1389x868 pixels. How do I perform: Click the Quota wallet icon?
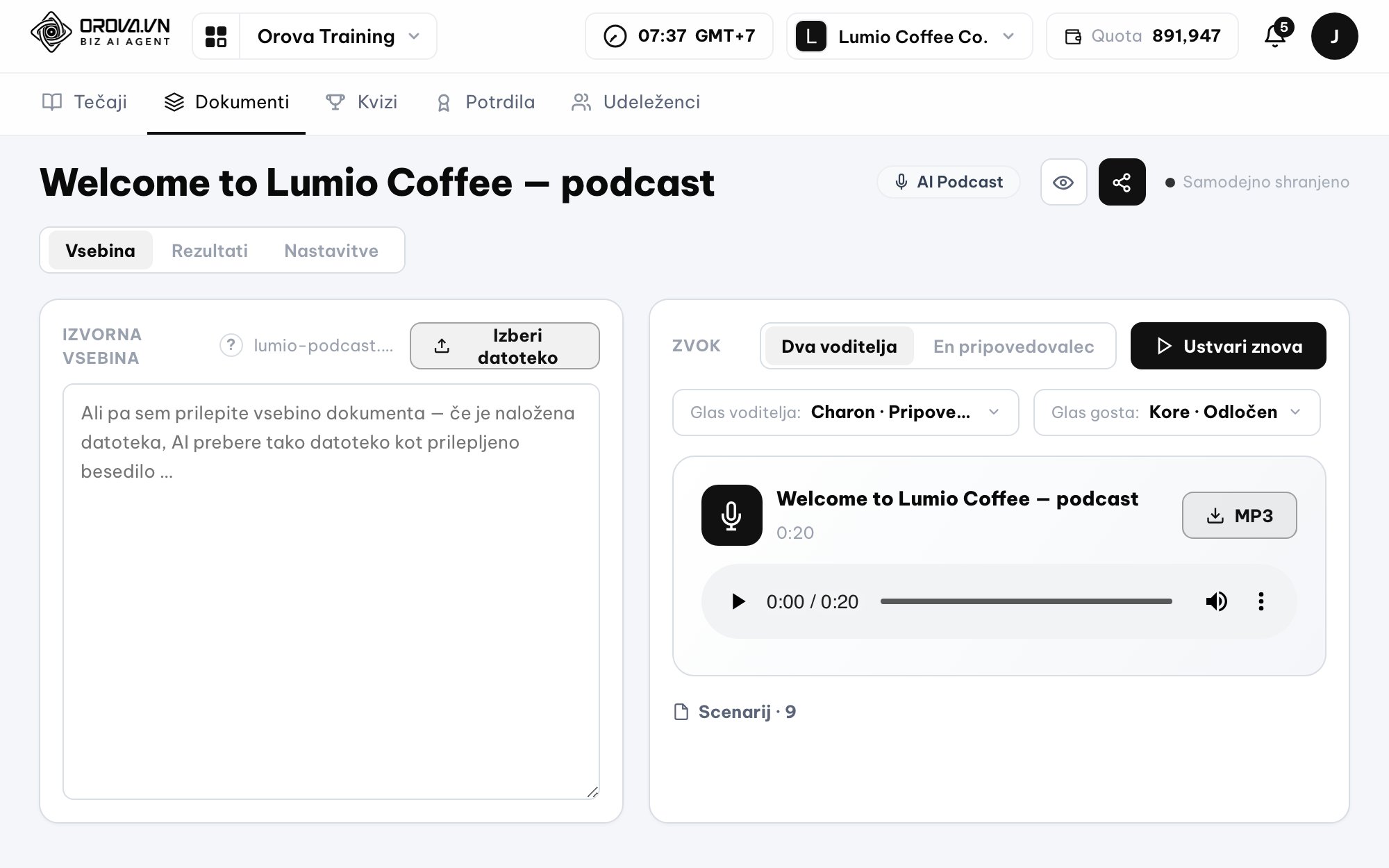(1073, 36)
